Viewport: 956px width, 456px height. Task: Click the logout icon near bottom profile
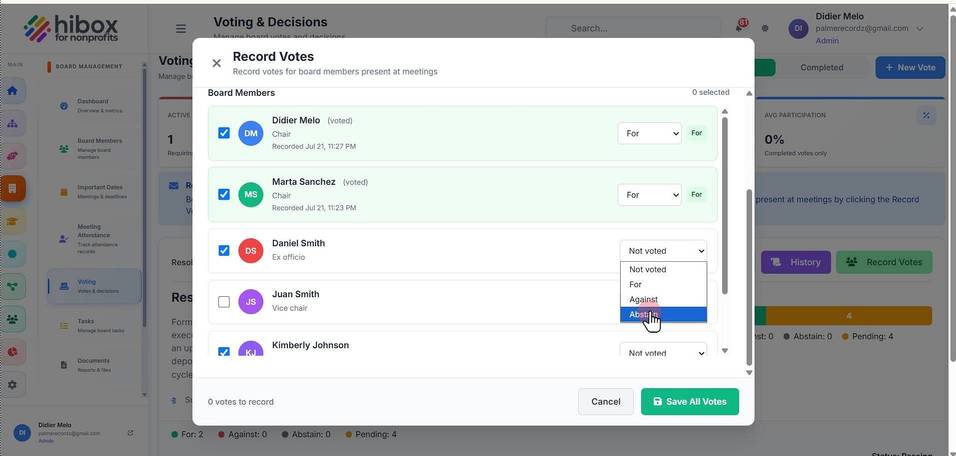click(x=130, y=432)
